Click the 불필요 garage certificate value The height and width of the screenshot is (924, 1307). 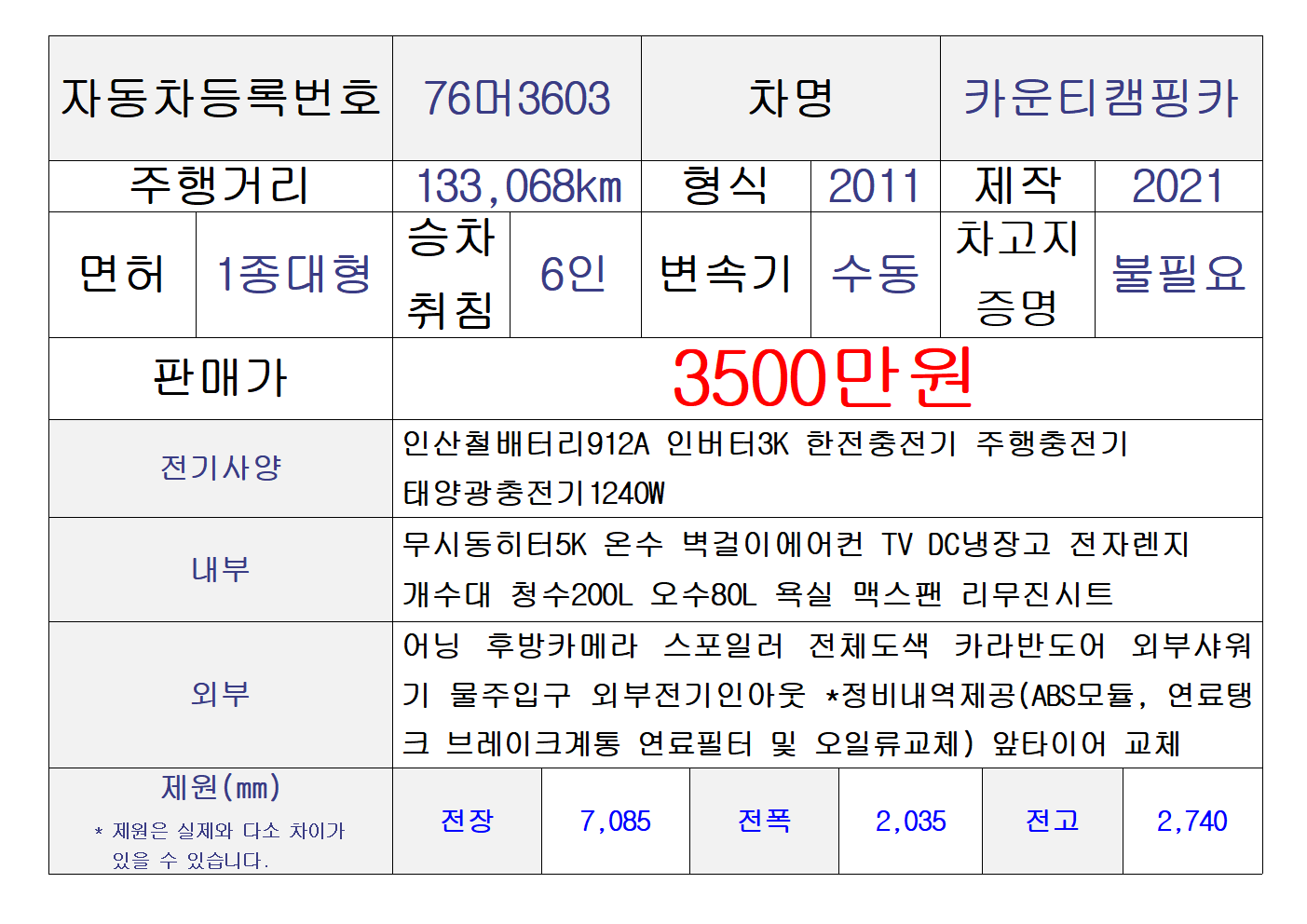[x=1178, y=275]
